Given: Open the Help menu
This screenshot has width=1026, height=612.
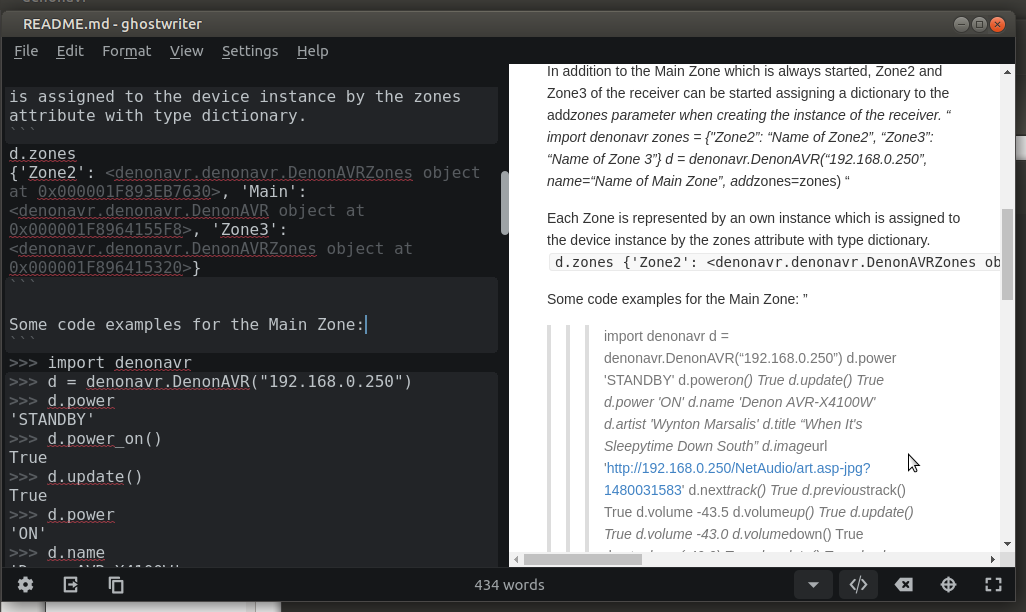Looking at the screenshot, I should 312,51.
